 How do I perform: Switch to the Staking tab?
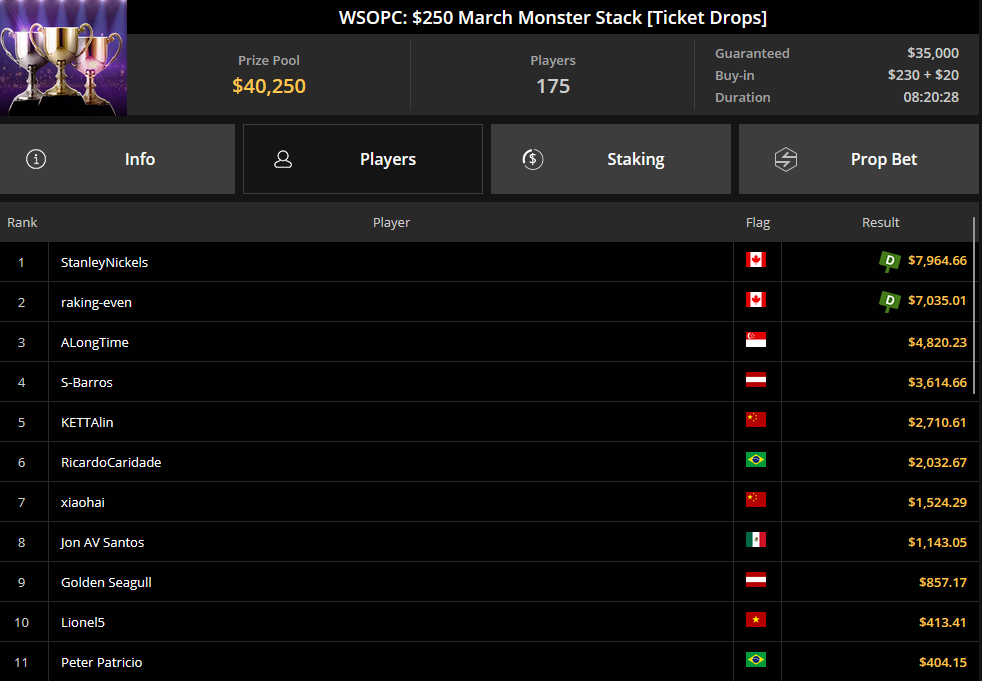pos(611,159)
